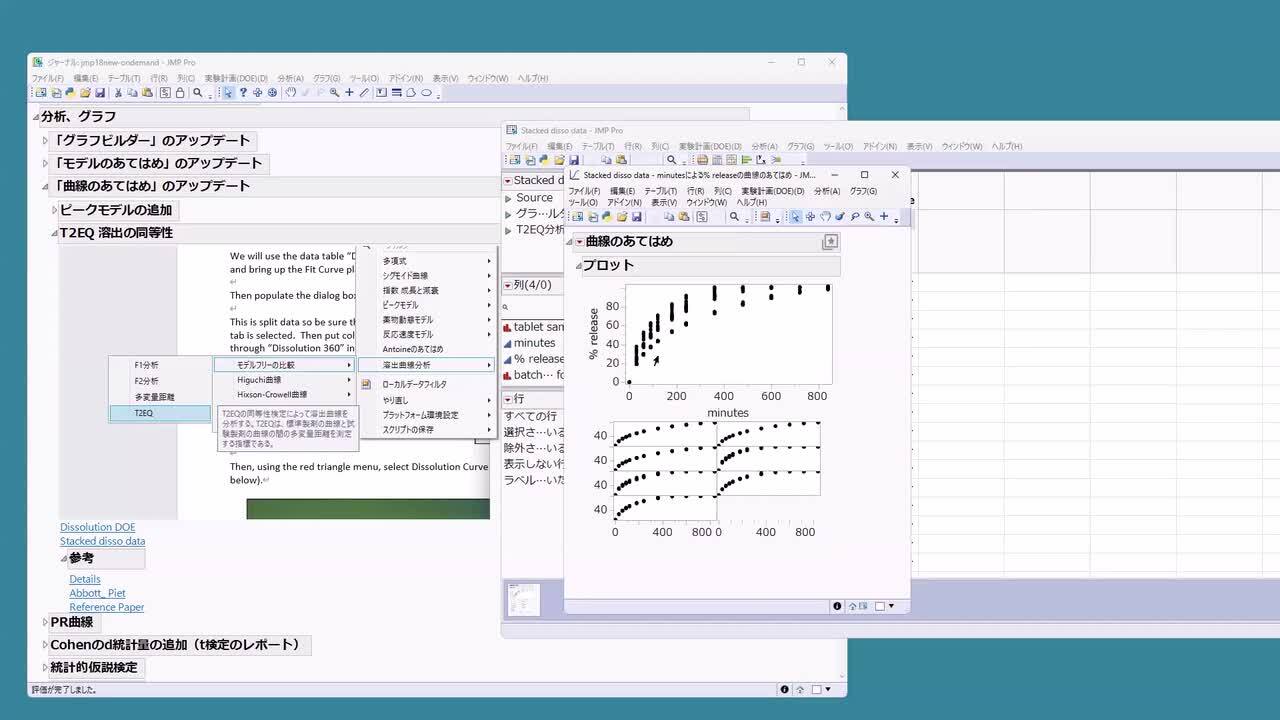The image size is (1280, 720).
Task: Click the info icon in Fit Curve status bar
Action: pyautogui.click(x=837, y=606)
